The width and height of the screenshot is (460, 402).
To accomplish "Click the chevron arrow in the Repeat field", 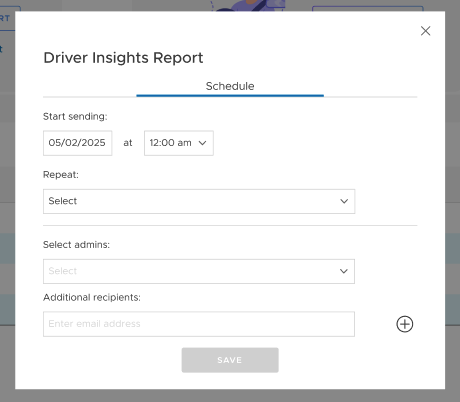I will tap(344, 201).
